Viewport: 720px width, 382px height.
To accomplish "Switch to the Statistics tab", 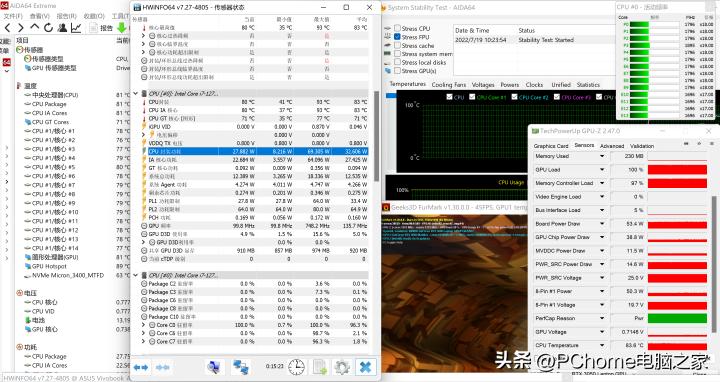I will click(588, 84).
